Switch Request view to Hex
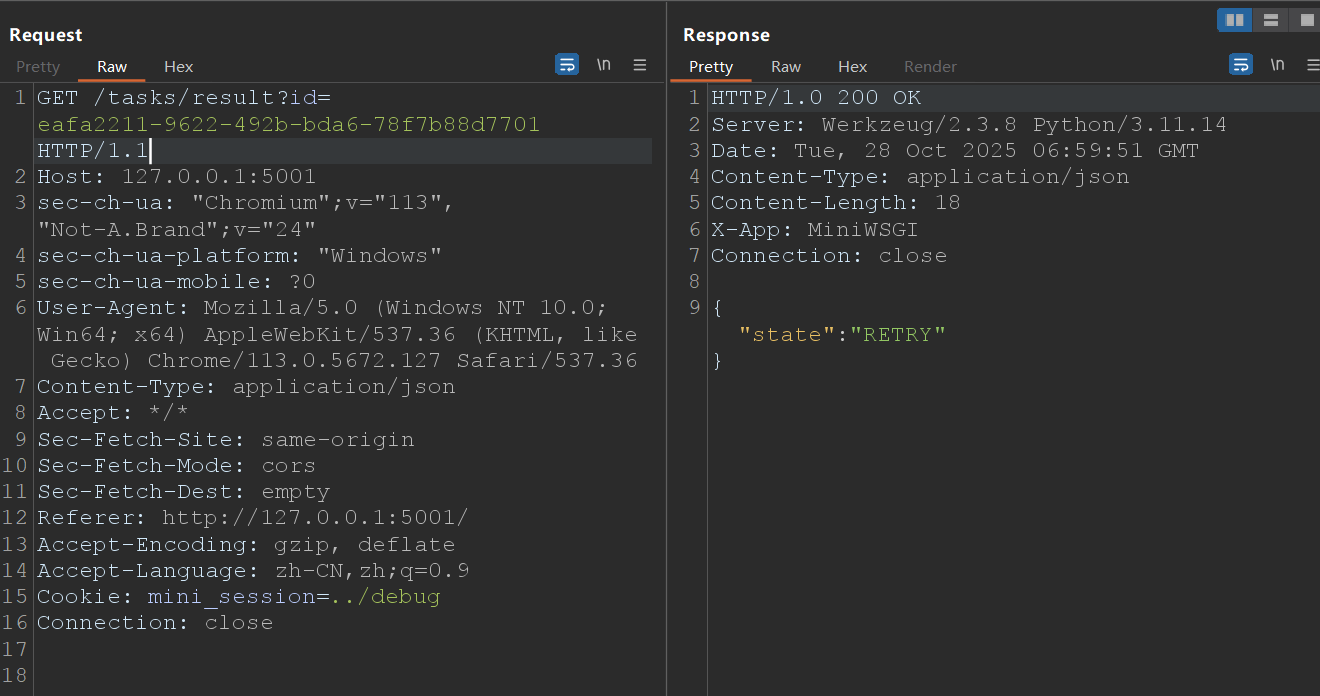 point(179,67)
